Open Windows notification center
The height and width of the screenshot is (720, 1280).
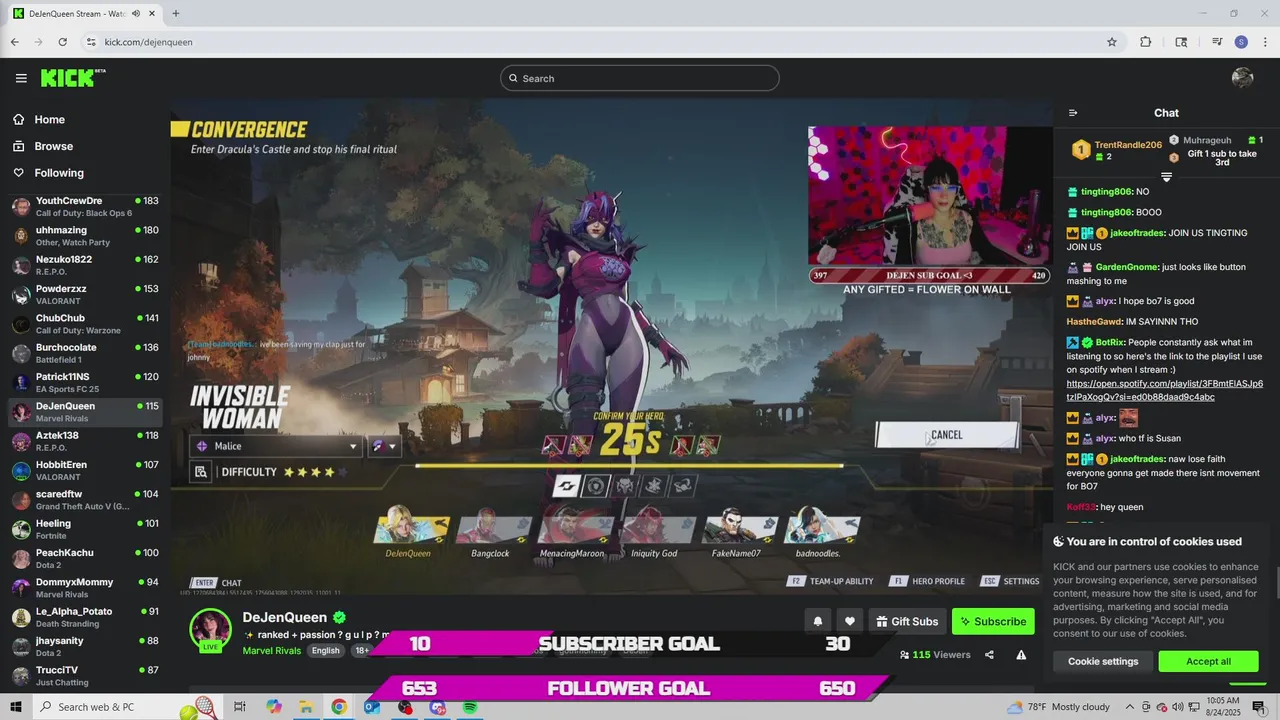[x=1259, y=707]
